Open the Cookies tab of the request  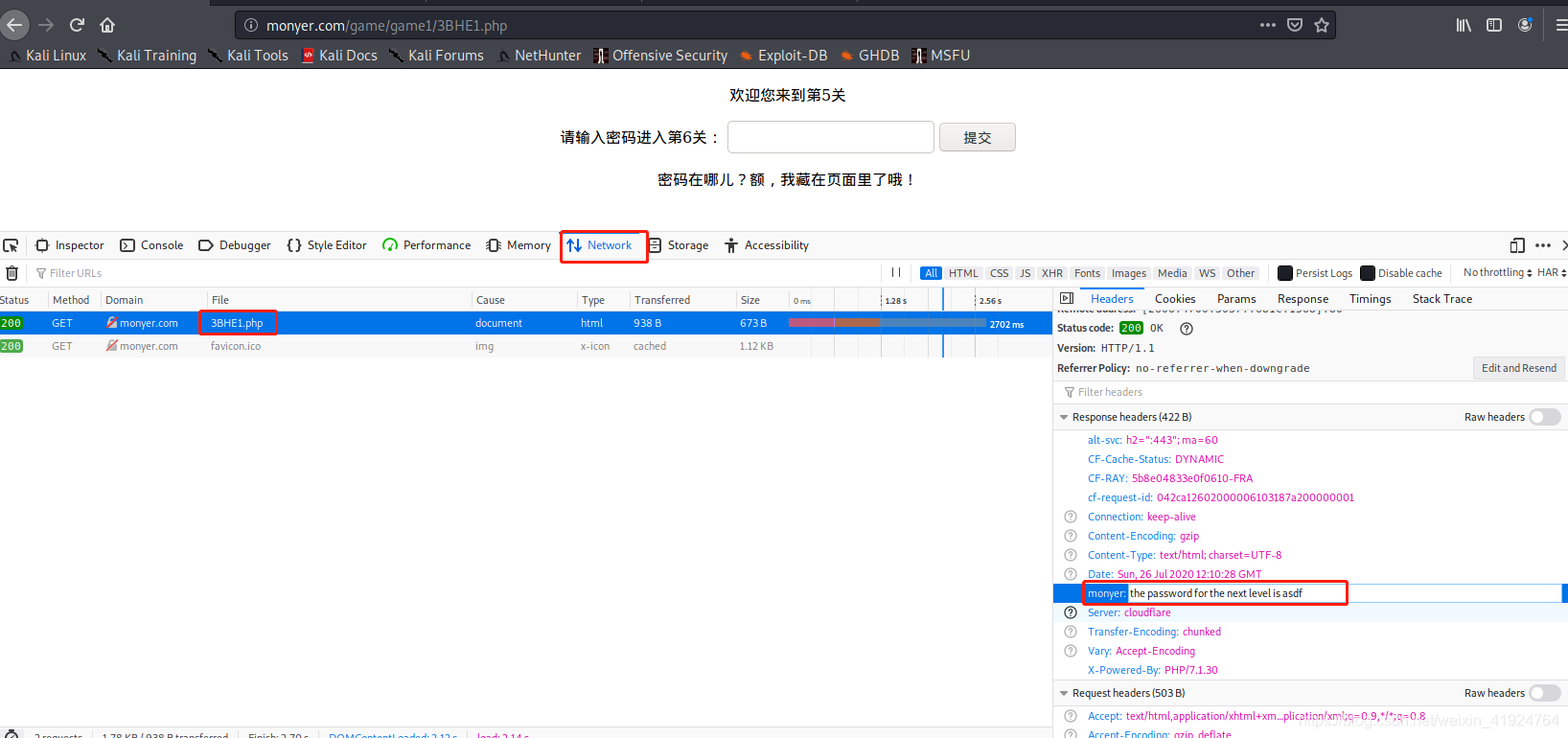(x=1175, y=299)
